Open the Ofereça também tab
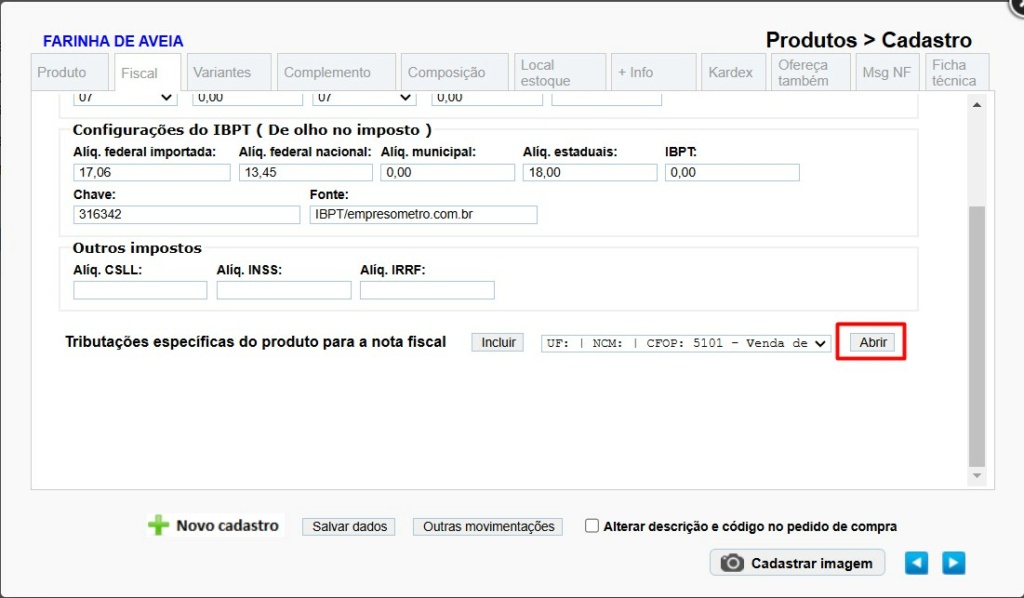This screenshot has height=598, width=1024. click(811, 72)
